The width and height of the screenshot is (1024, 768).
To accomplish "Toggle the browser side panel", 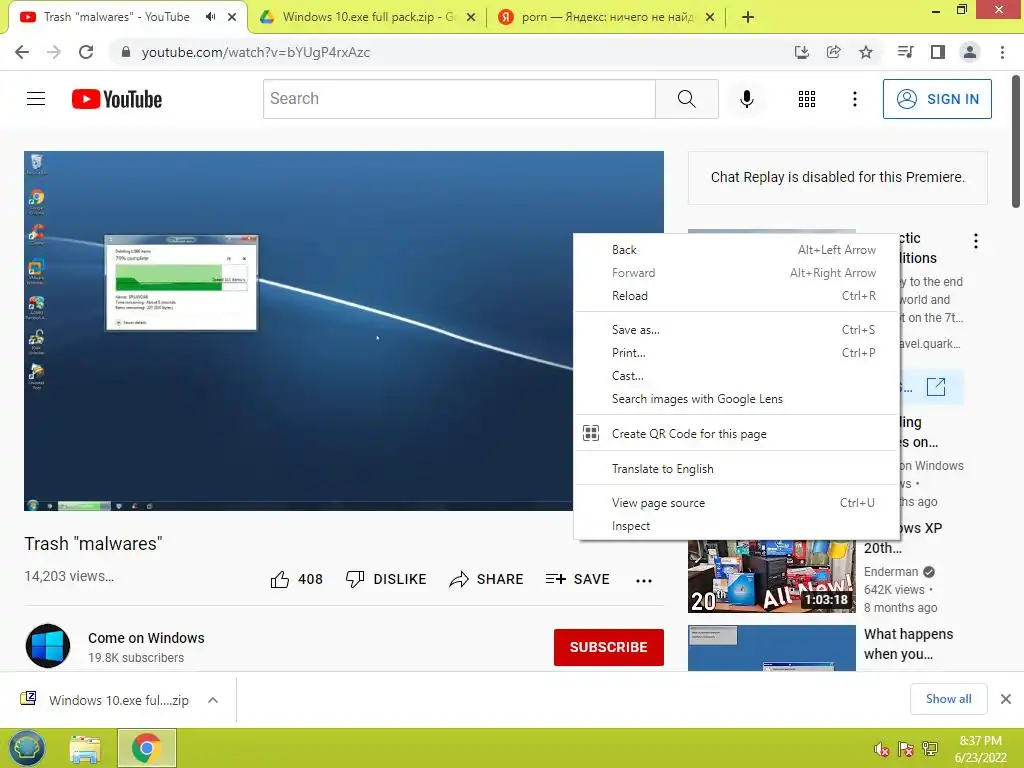I will click(938, 52).
